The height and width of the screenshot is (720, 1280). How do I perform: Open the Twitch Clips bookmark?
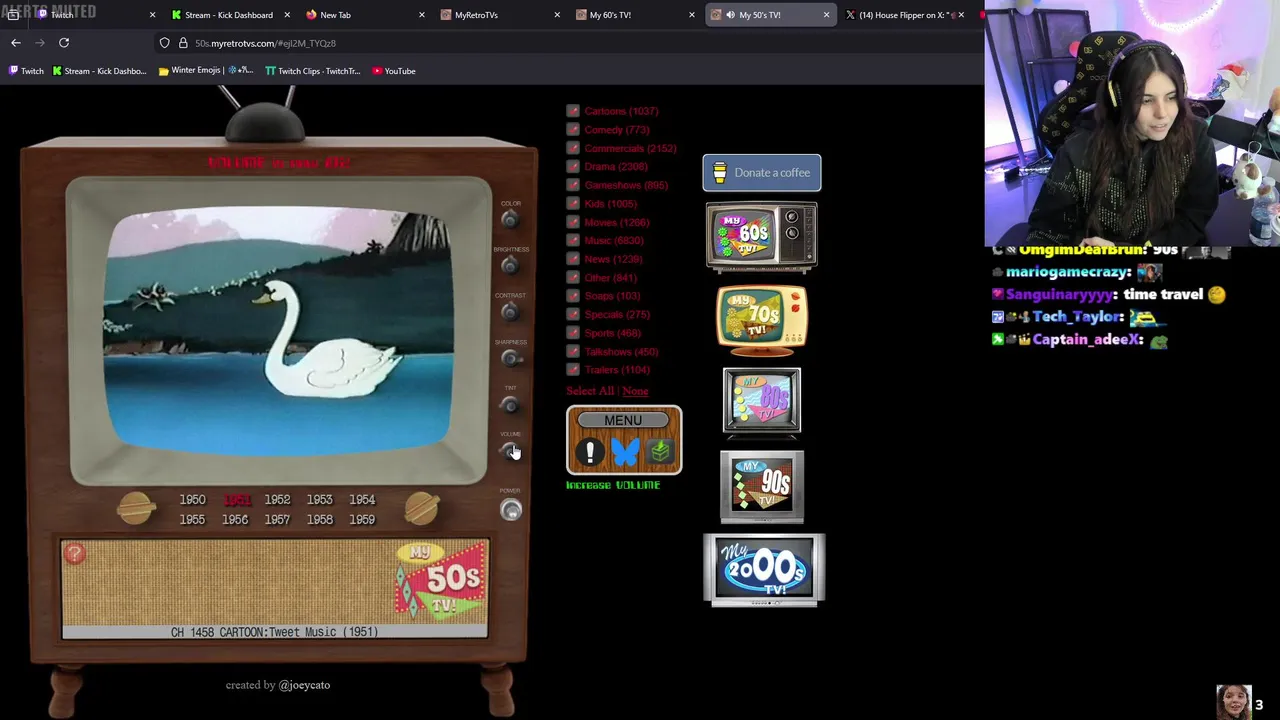click(312, 71)
